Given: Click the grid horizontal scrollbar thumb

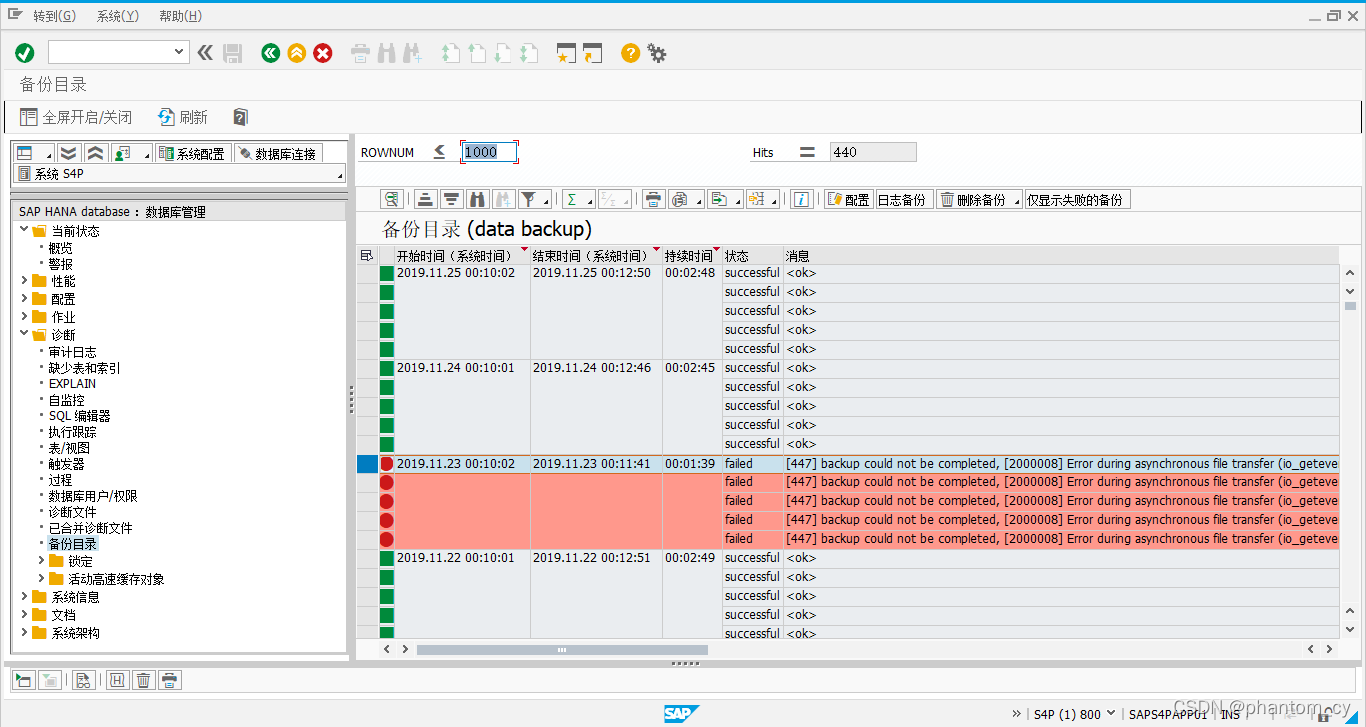Looking at the screenshot, I should (x=562, y=649).
